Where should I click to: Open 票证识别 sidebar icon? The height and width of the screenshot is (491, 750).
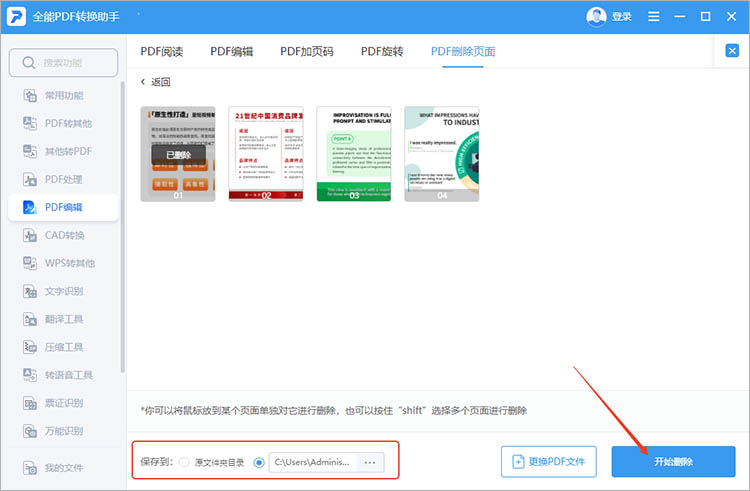point(30,403)
